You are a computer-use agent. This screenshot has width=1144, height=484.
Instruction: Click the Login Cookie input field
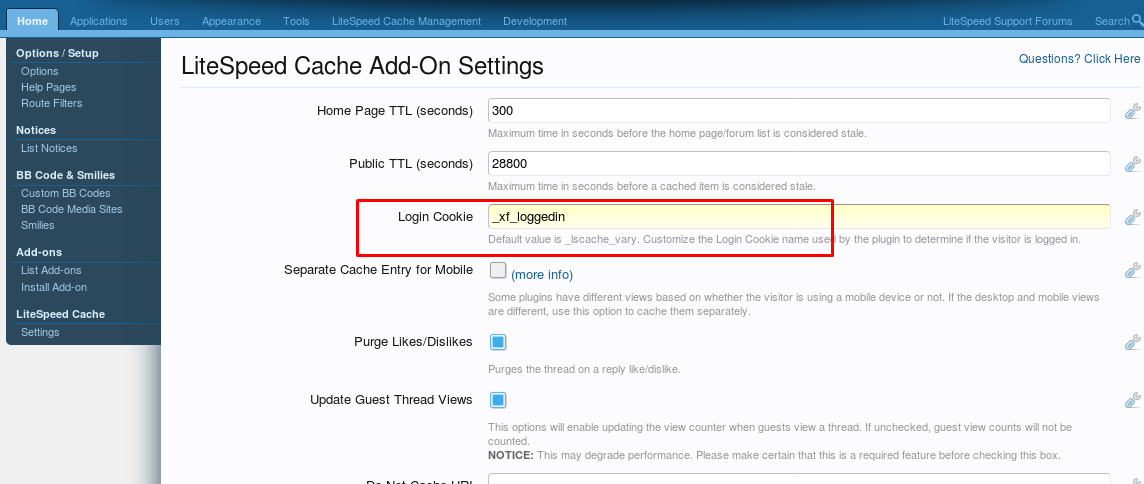pyautogui.click(x=799, y=217)
